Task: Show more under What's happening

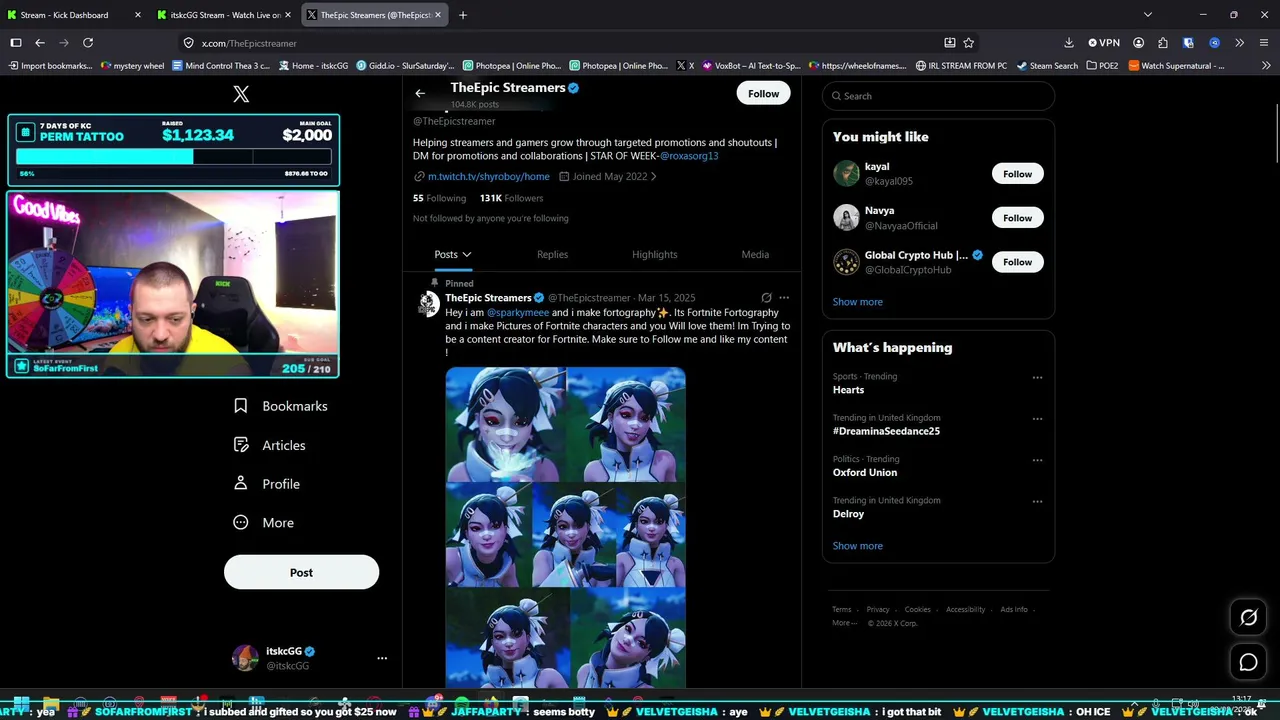Action: [x=857, y=546]
